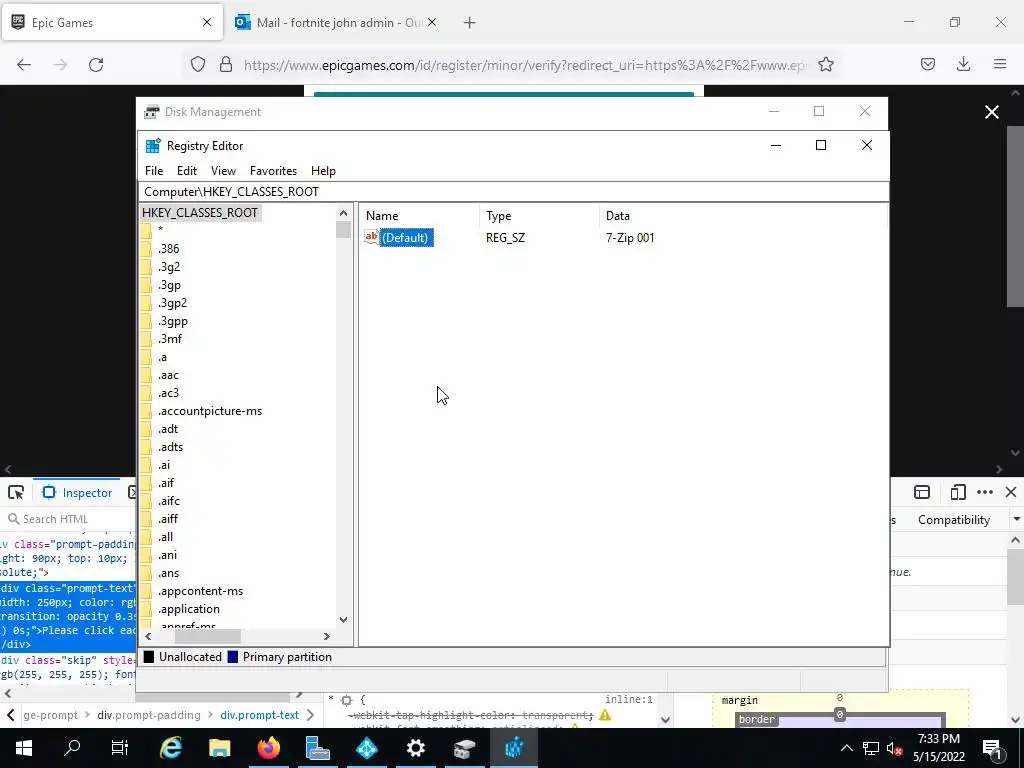Image resolution: width=1024 pixels, height=768 pixels.
Task: Bookmark this page with the star icon
Action: click(825, 64)
